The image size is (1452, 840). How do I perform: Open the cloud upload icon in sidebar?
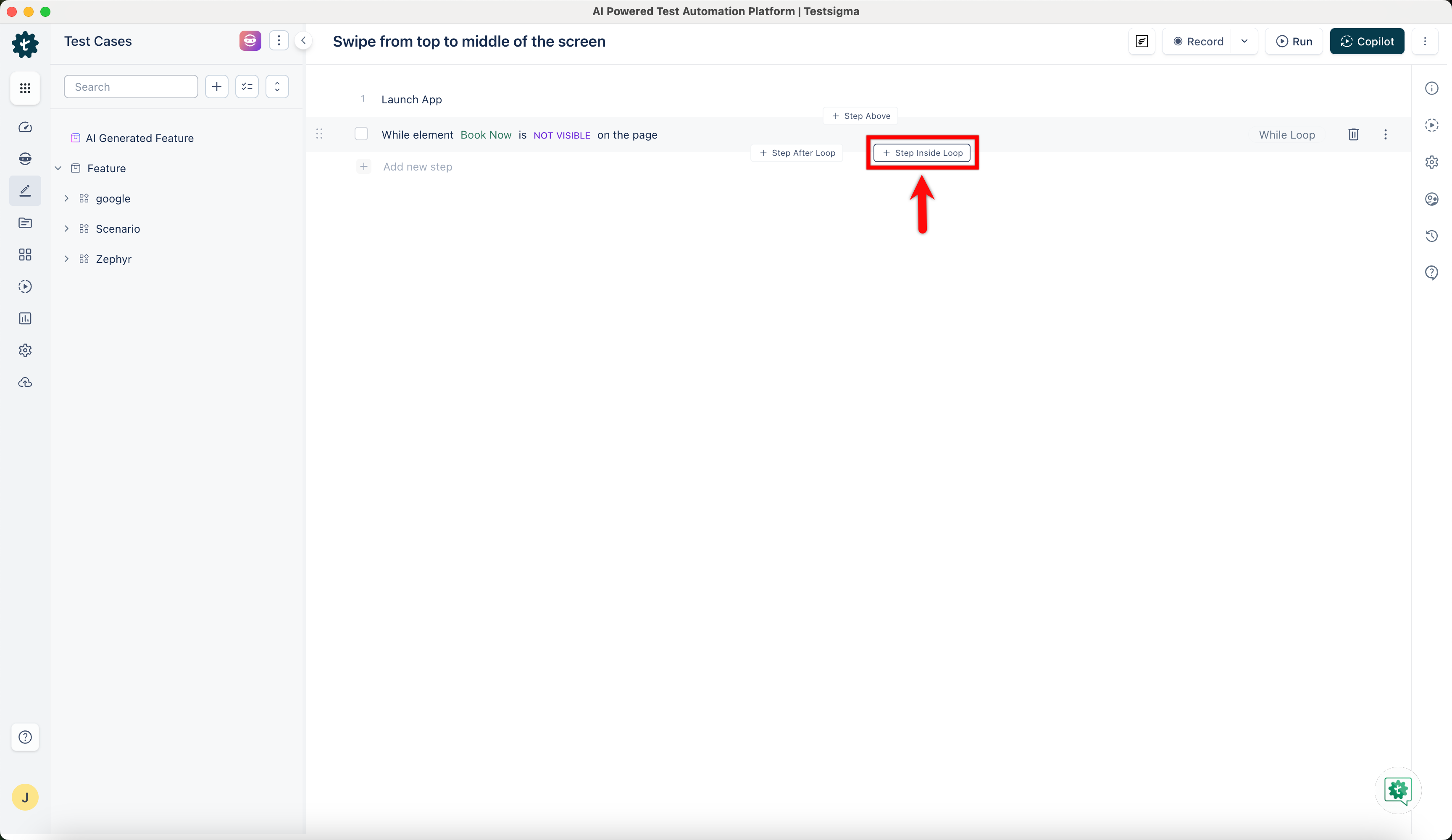point(25,383)
